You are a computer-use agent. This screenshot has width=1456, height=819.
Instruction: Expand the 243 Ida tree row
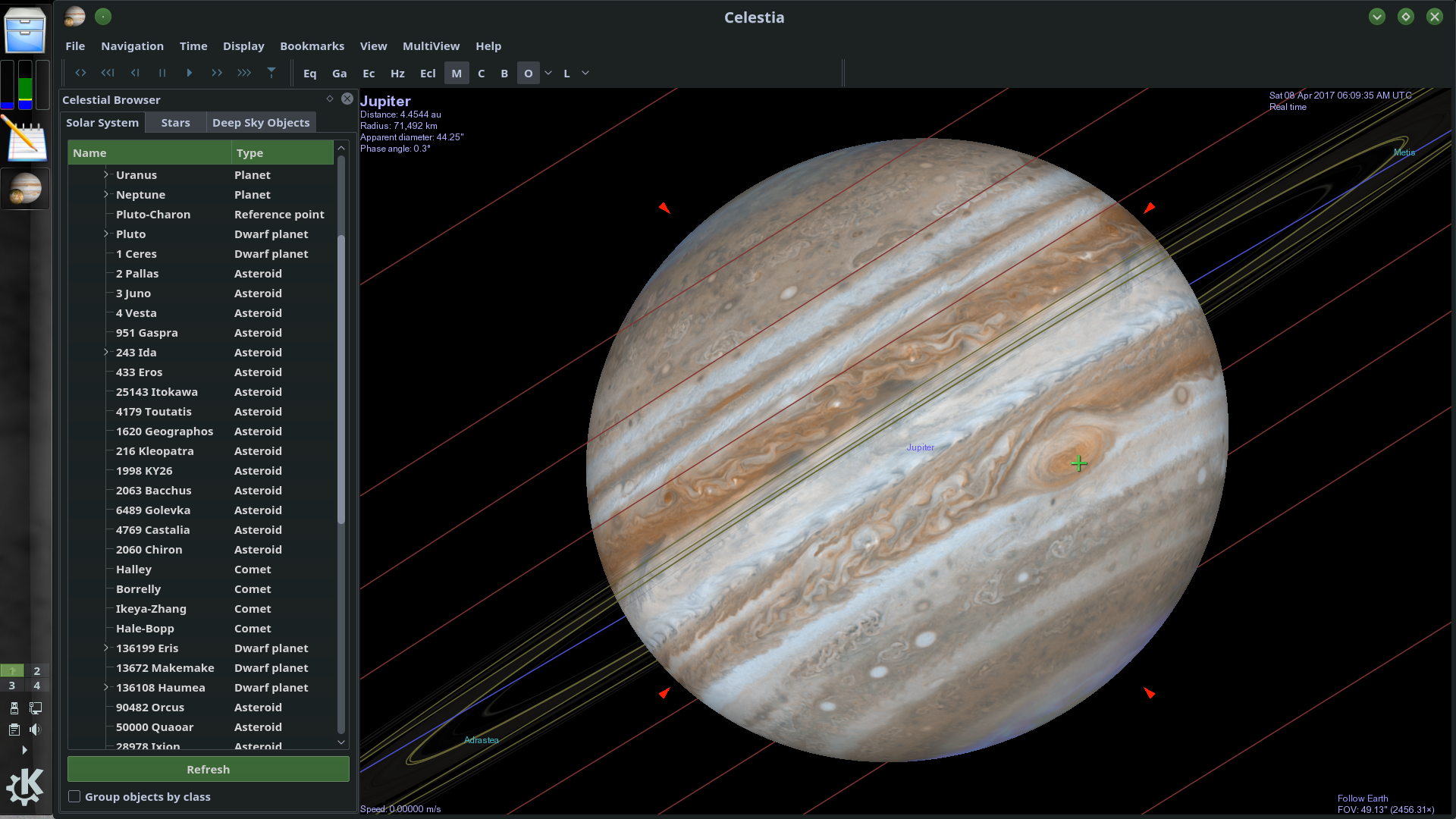tap(106, 353)
